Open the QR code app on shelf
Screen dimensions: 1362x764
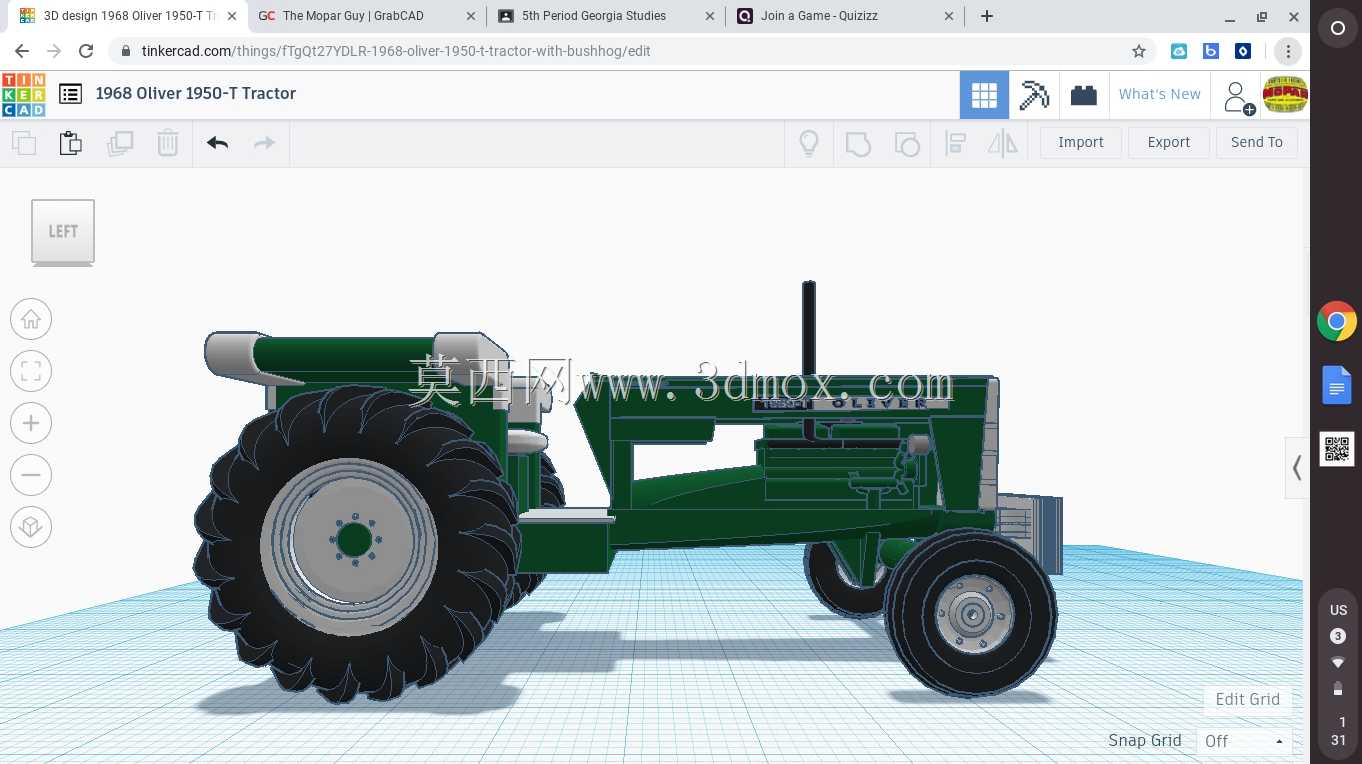click(x=1337, y=449)
